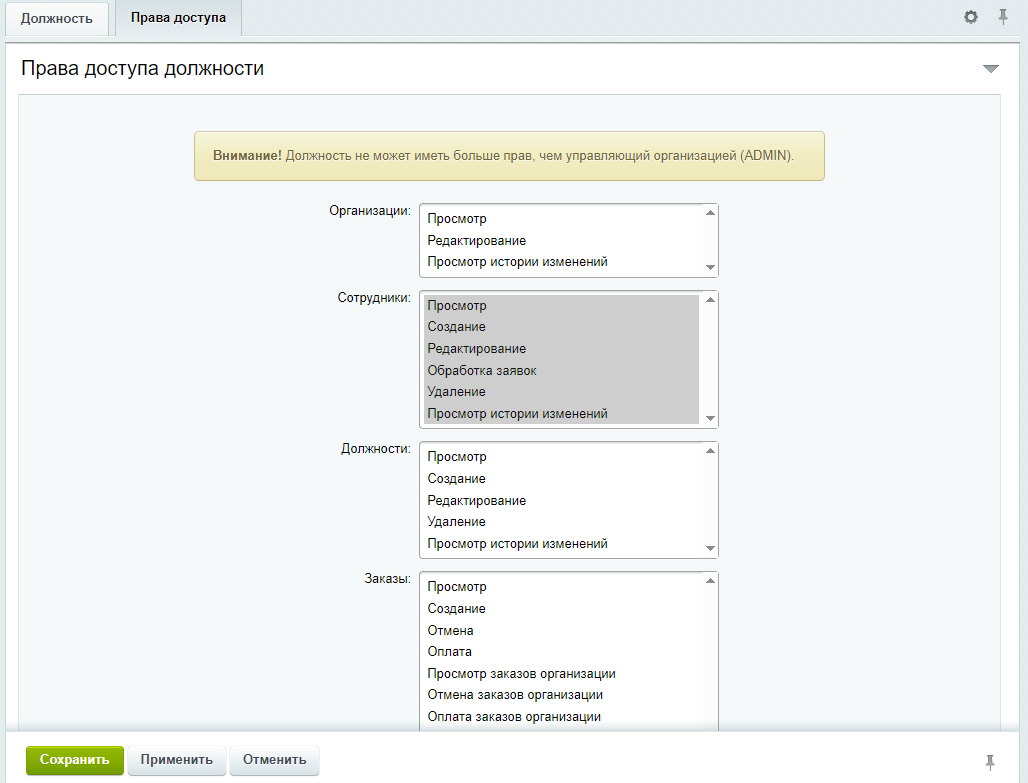Select Удаление in the Сотрудники list
Screen dimensions: 1028x783
point(561,392)
